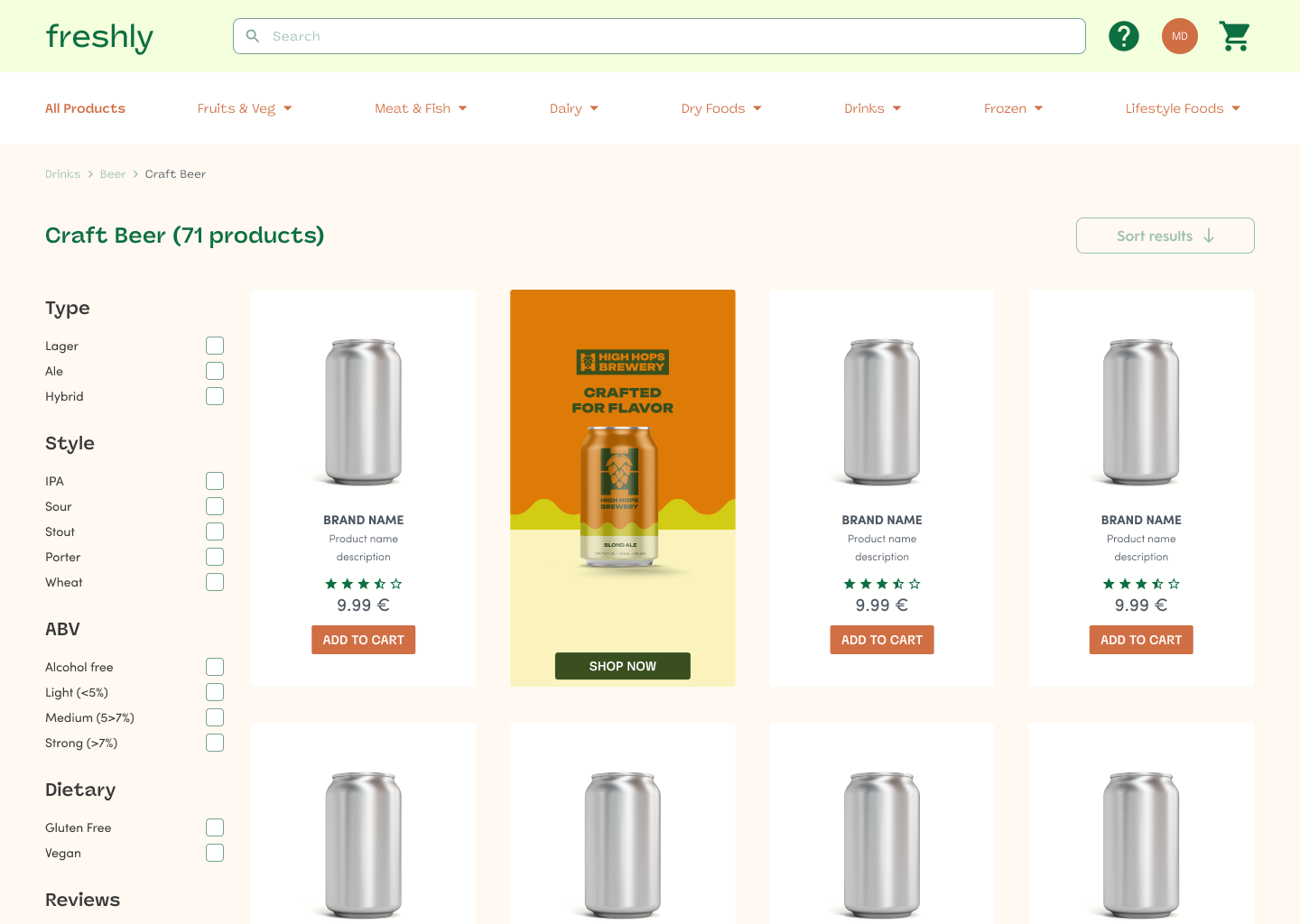
Task: Click the sort results down arrow icon
Action: [x=1209, y=236]
